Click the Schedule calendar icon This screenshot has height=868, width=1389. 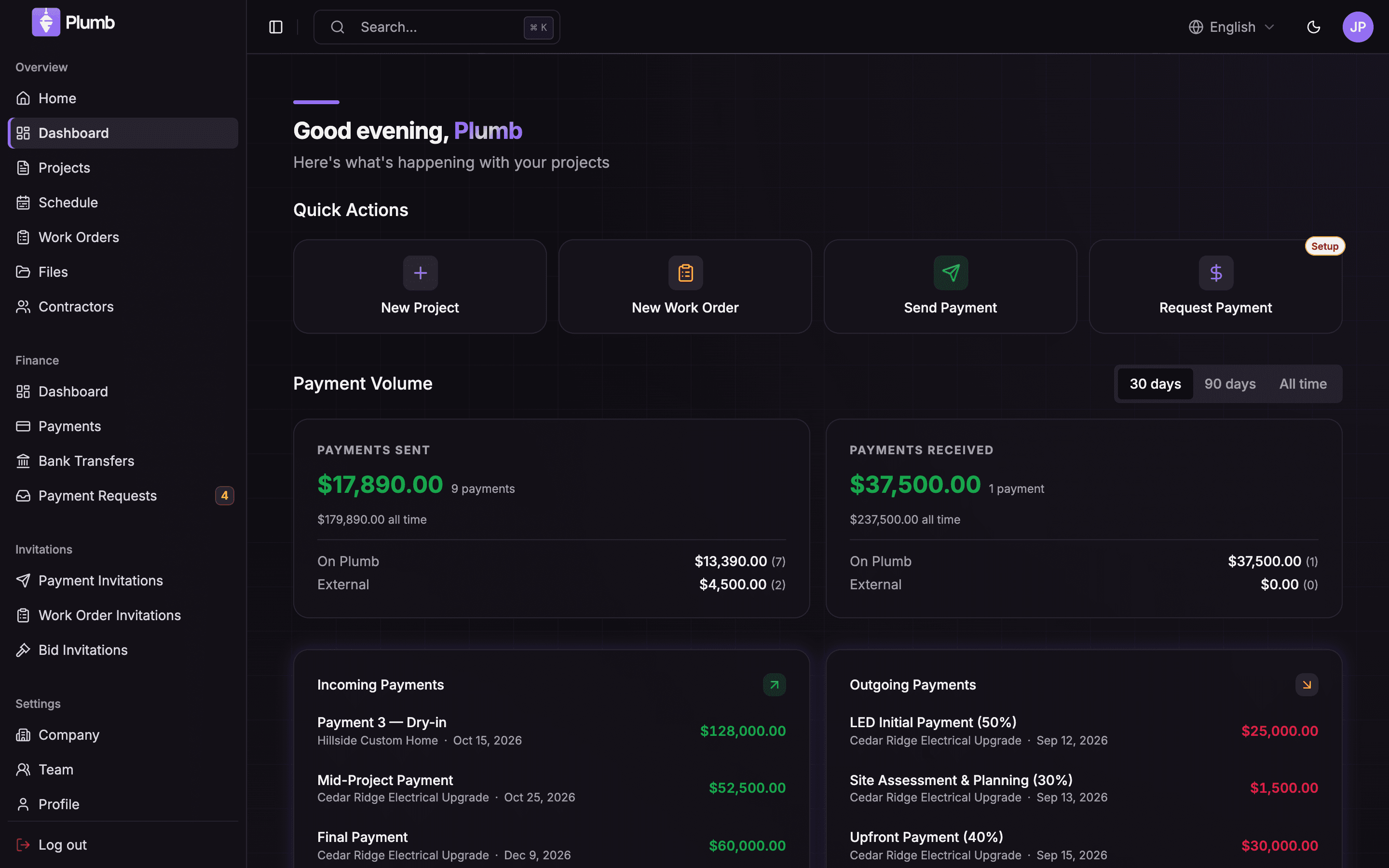[23, 203]
